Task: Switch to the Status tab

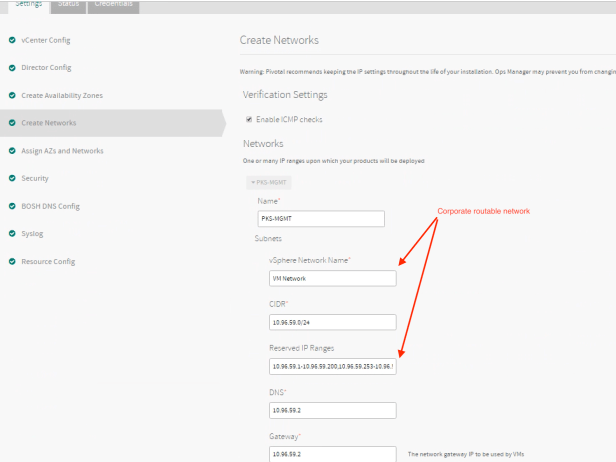Action: [x=69, y=5]
